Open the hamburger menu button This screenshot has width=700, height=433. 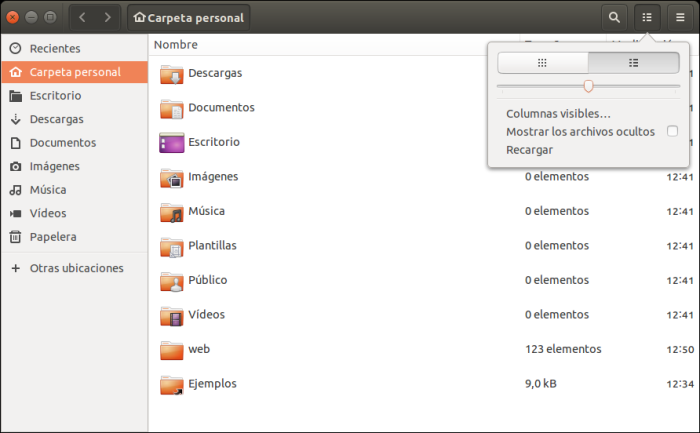pos(680,17)
